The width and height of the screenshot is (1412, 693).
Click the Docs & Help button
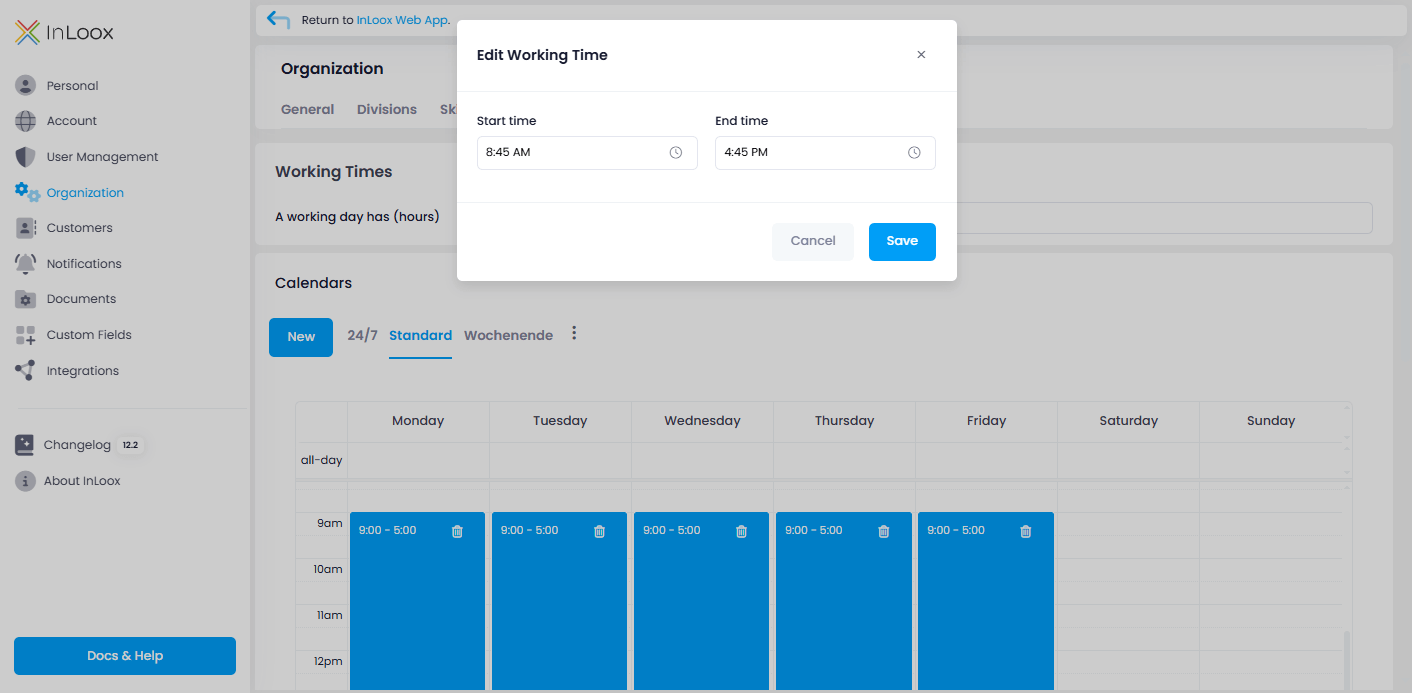pyautogui.click(x=125, y=656)
